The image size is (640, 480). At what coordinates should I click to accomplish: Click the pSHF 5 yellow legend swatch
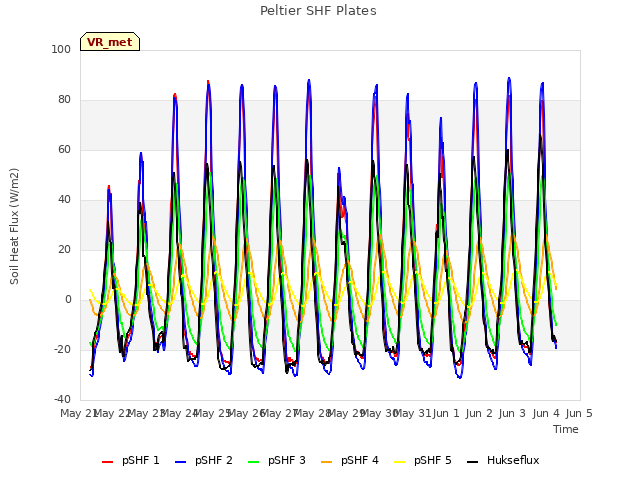400,462
